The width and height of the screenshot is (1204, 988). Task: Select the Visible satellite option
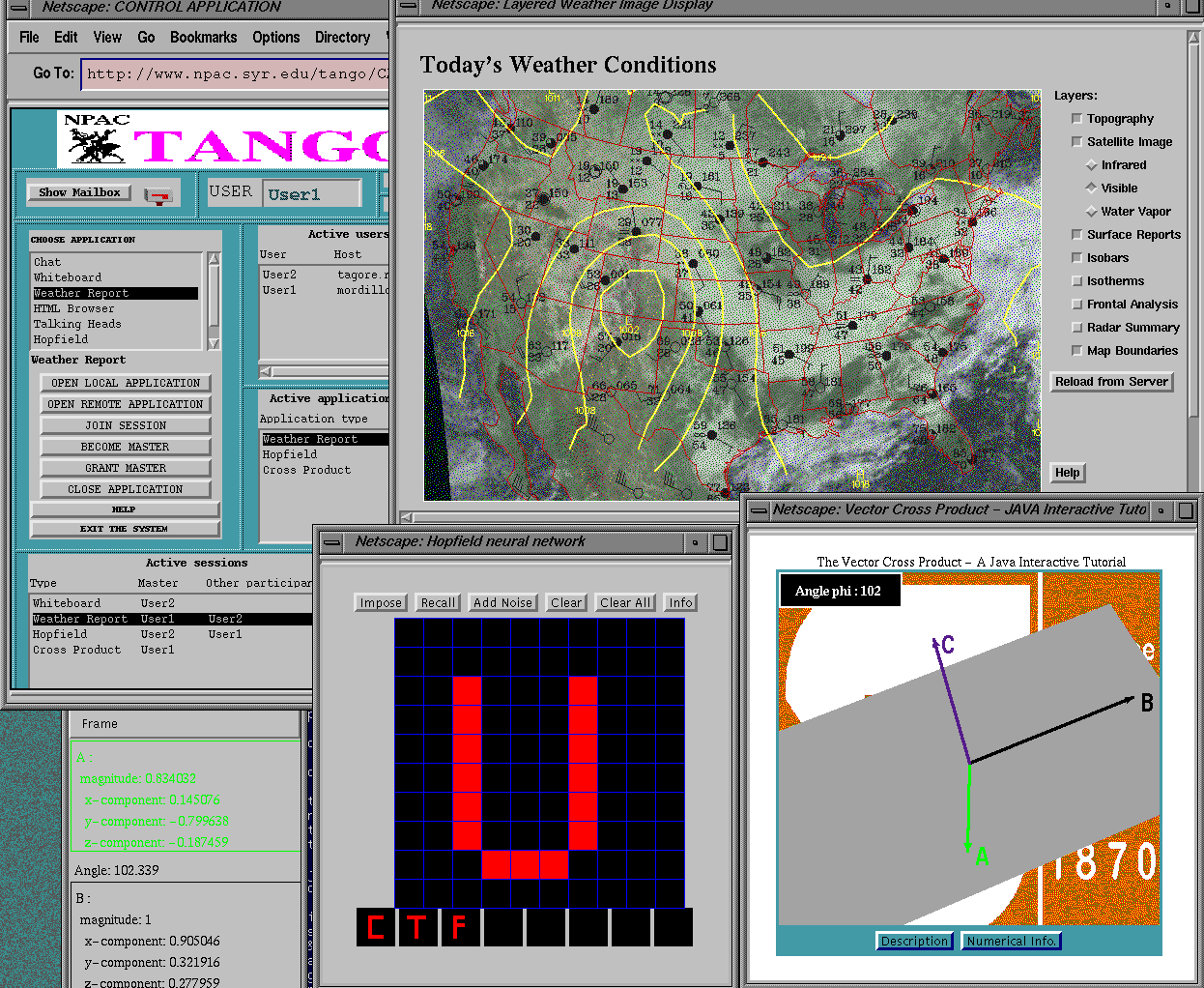1092,189
